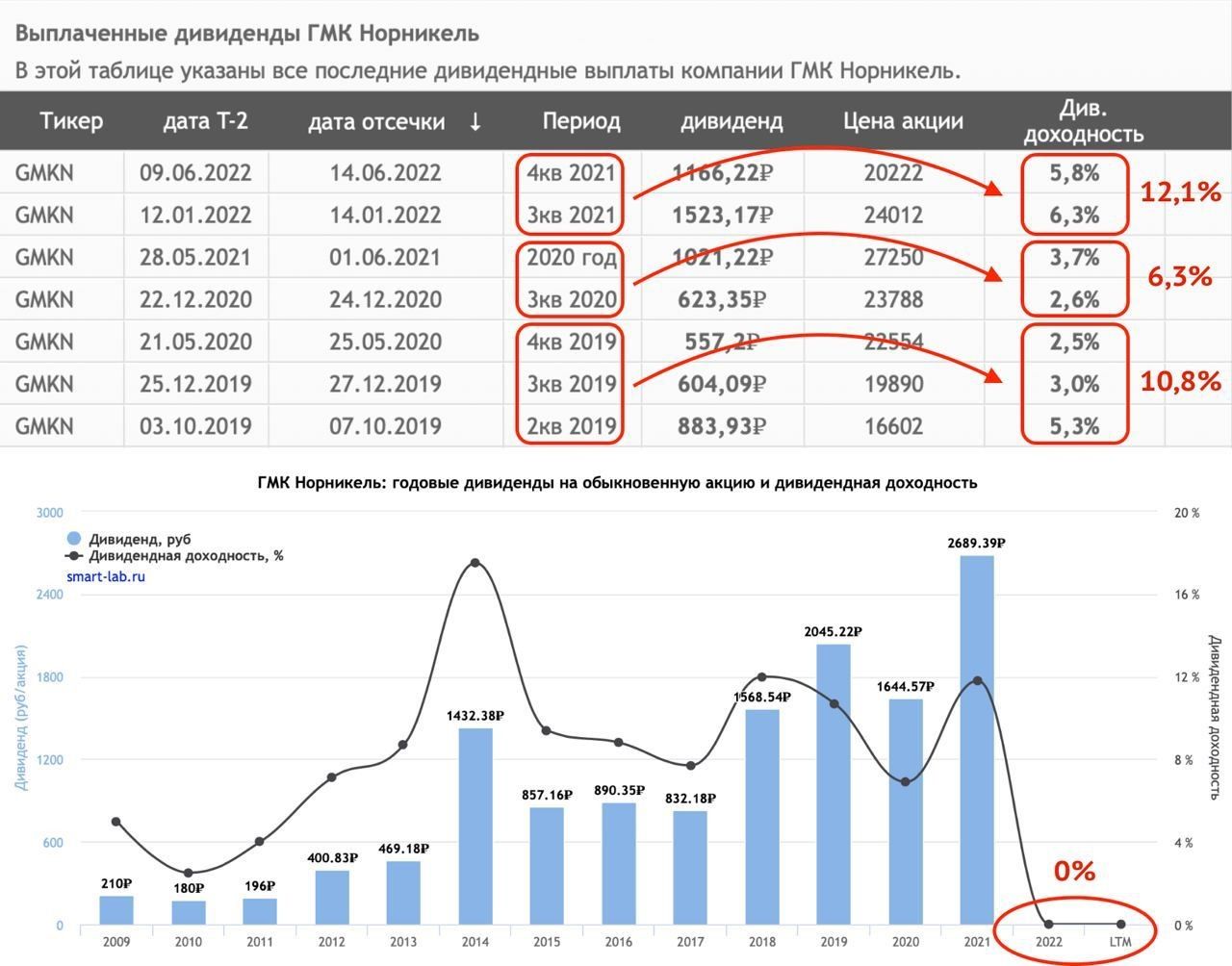Click the yield line point for 2009
This screenshot has width=1232, height=966.
click(116, 822)
